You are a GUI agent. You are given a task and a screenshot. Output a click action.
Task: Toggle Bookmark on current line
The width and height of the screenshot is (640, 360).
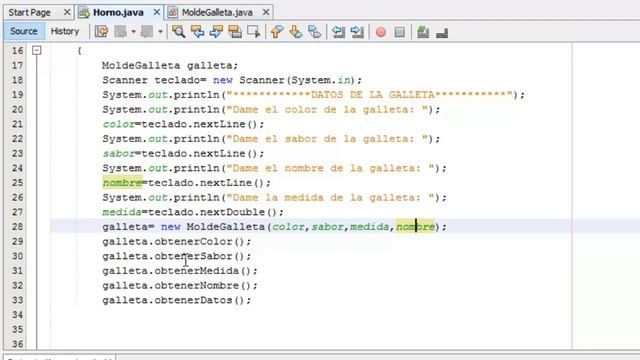[314, 31]
